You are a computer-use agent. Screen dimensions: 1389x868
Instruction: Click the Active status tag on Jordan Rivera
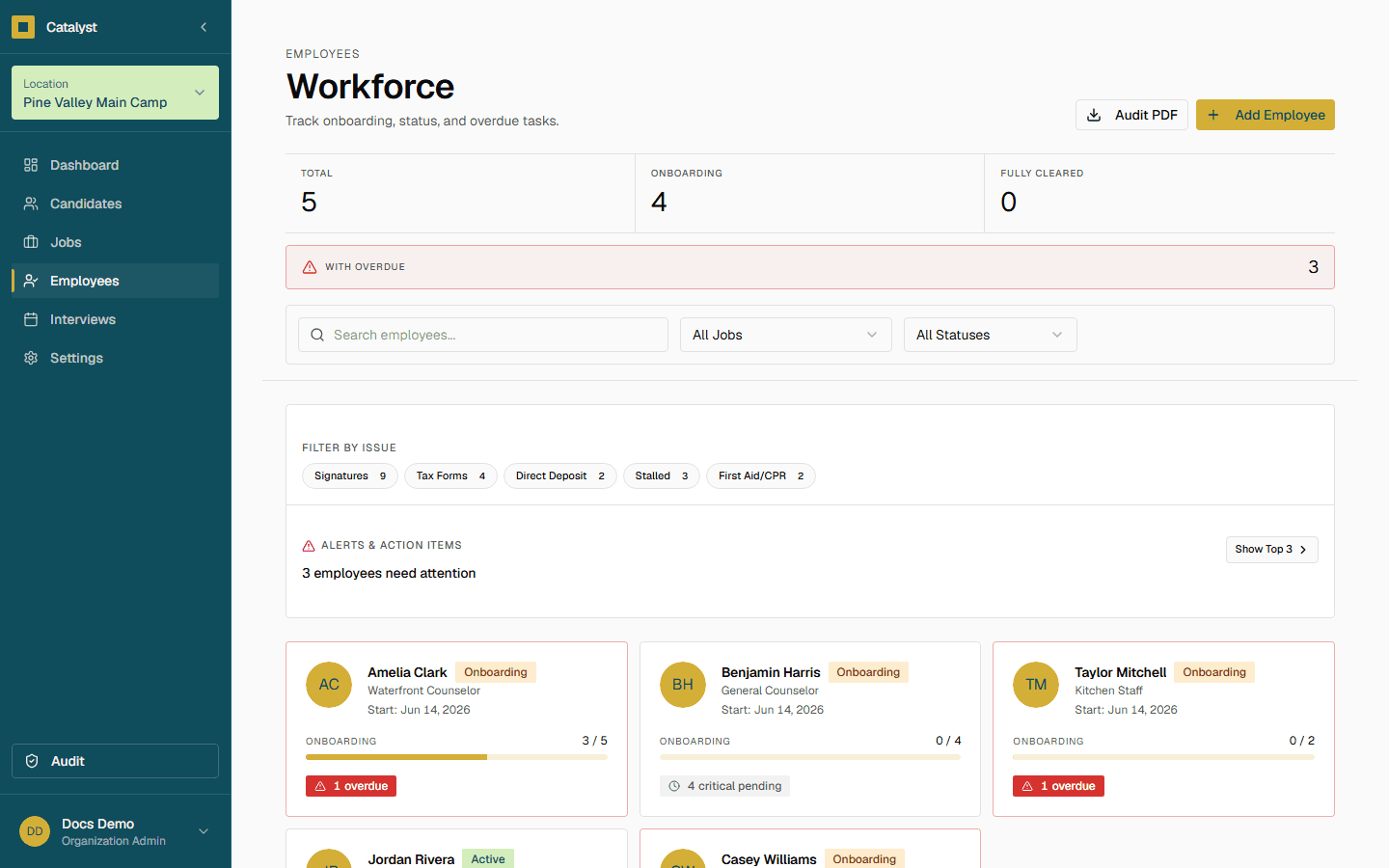[x=488, y=859]
